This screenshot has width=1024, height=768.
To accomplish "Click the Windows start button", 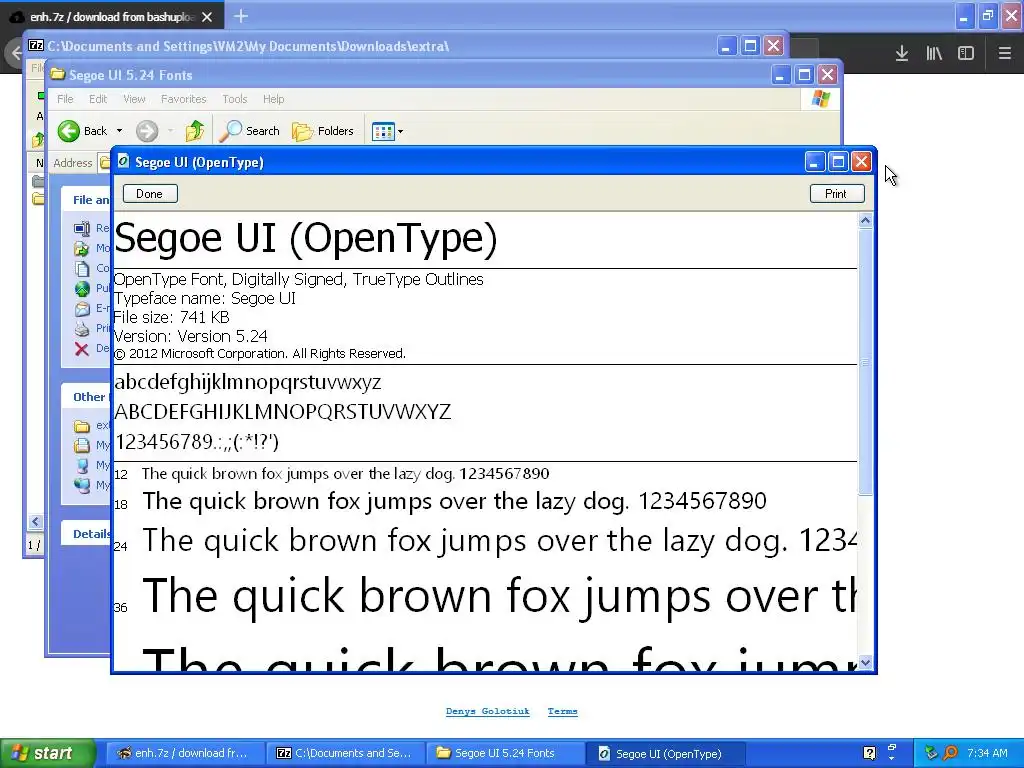I will (47, 753).
